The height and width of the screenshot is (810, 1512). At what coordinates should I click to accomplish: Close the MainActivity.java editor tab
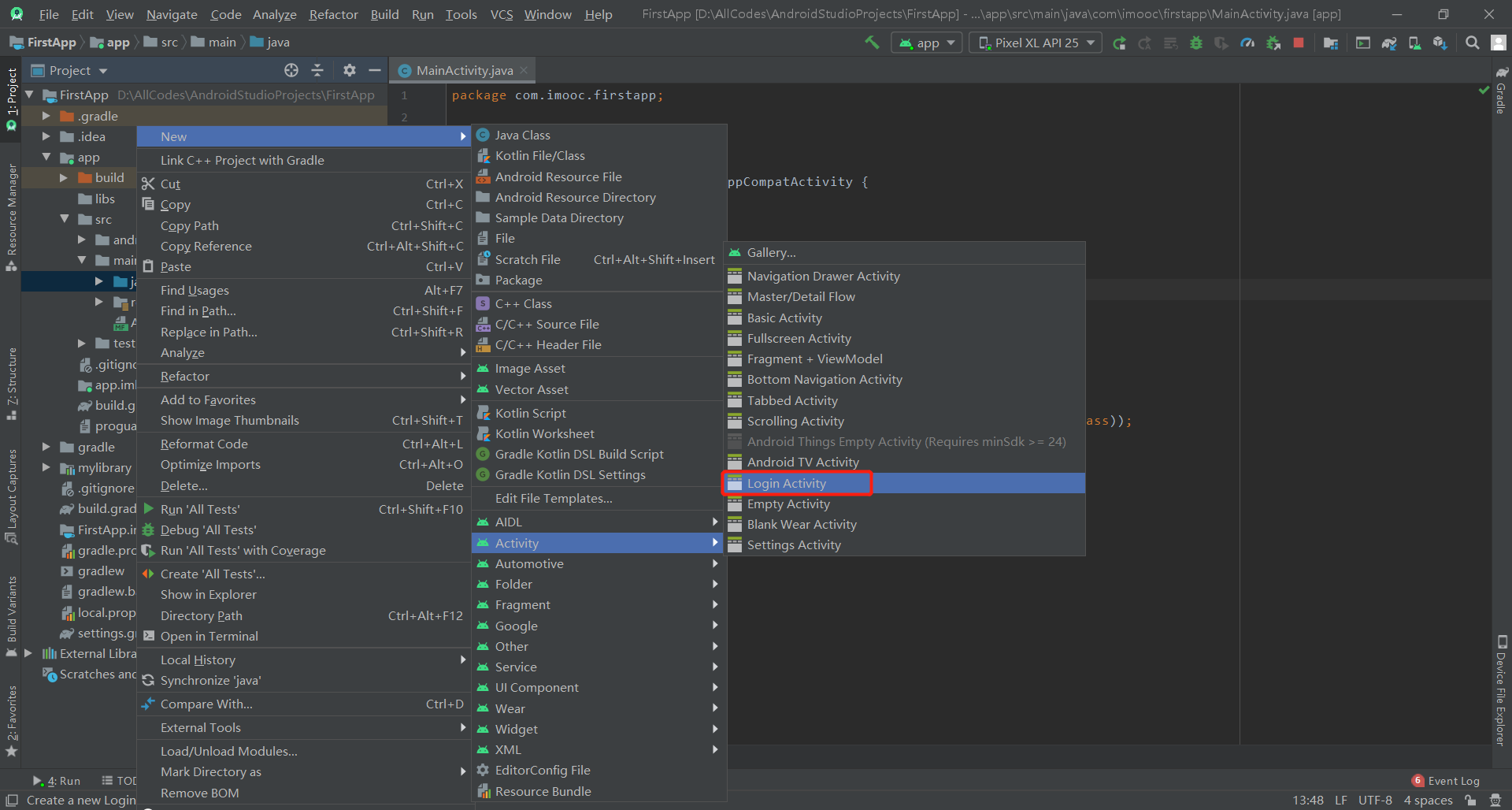[523, 71]
